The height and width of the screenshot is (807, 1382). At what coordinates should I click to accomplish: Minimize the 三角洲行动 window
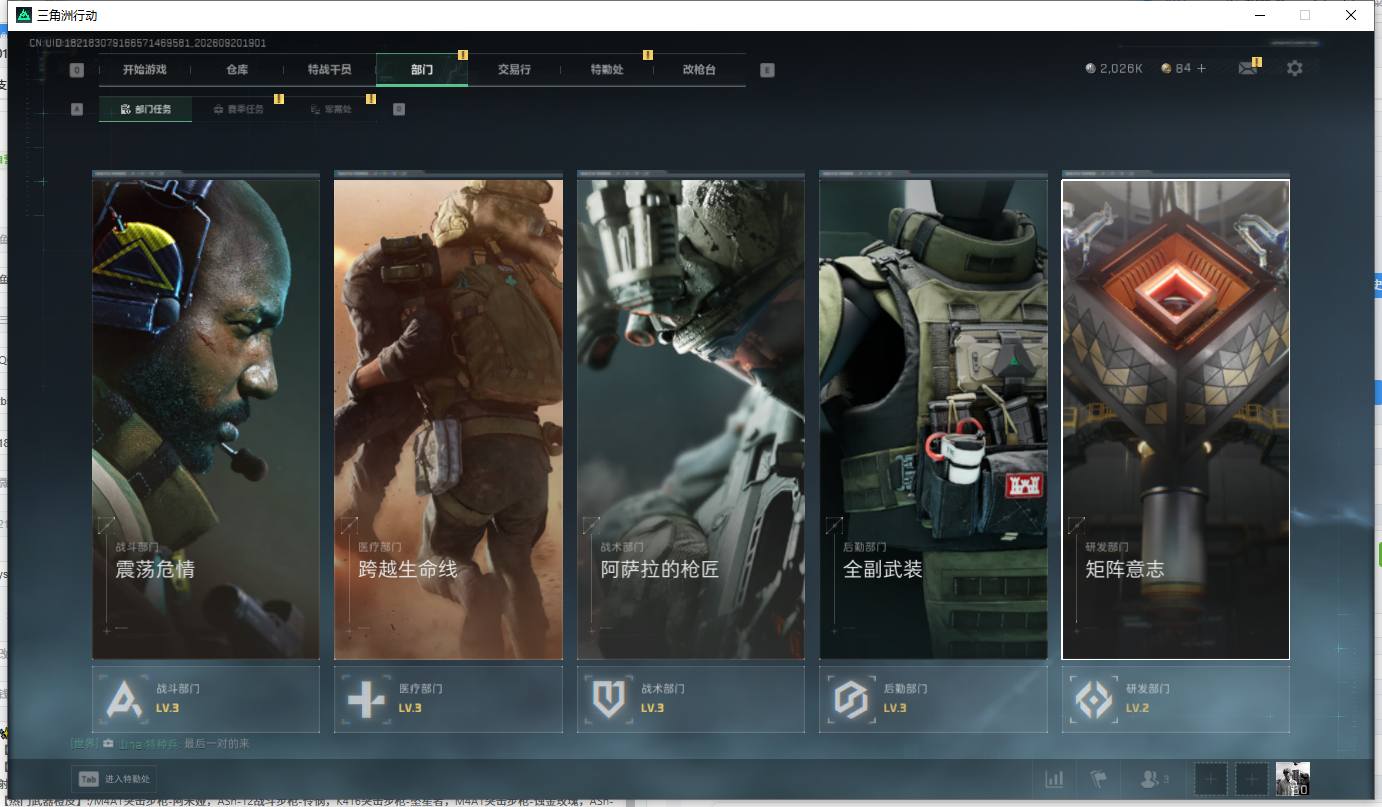point(1259,15)
